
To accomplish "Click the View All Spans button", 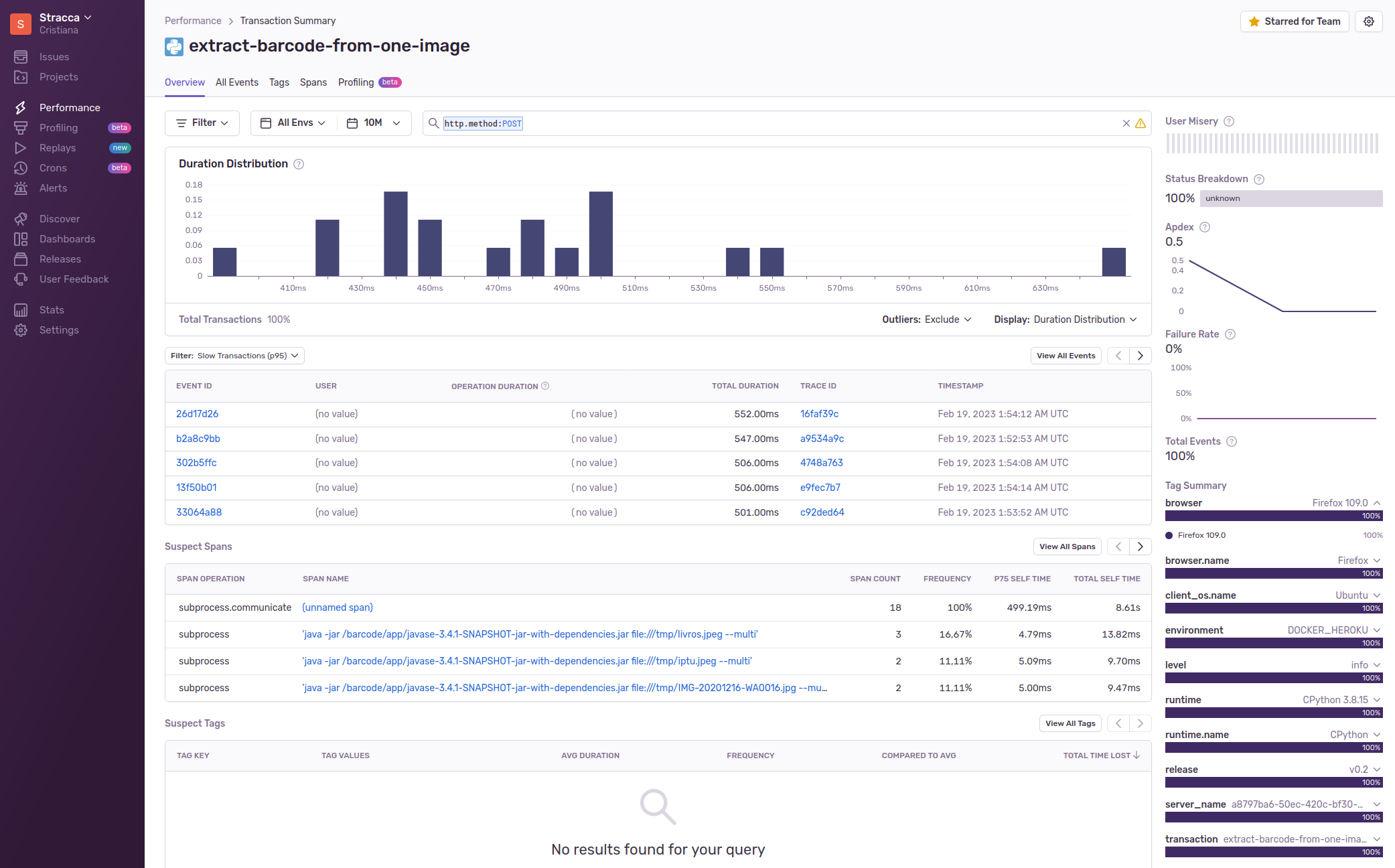I will pyautogui.click(x=1067, y=547).
